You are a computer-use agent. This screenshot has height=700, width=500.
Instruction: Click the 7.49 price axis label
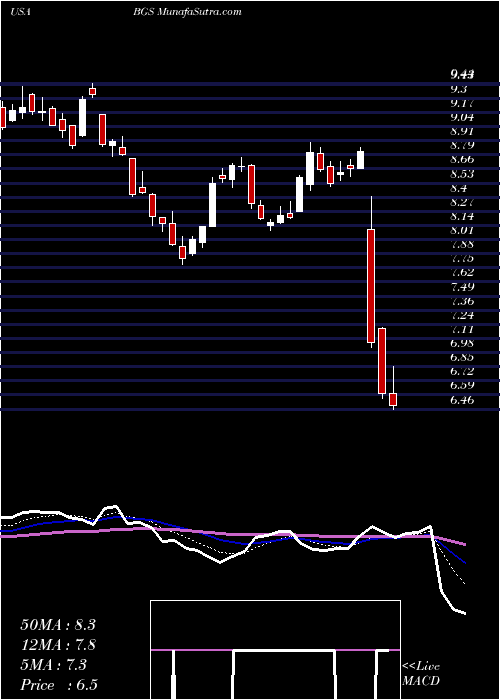pos(464,287)
